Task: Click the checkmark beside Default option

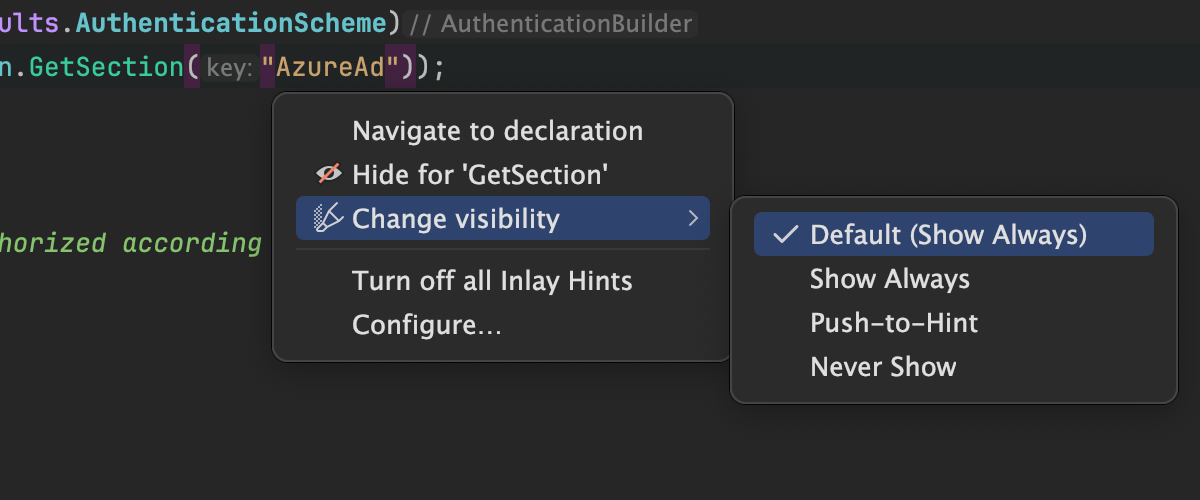Action: coord(787,234)
